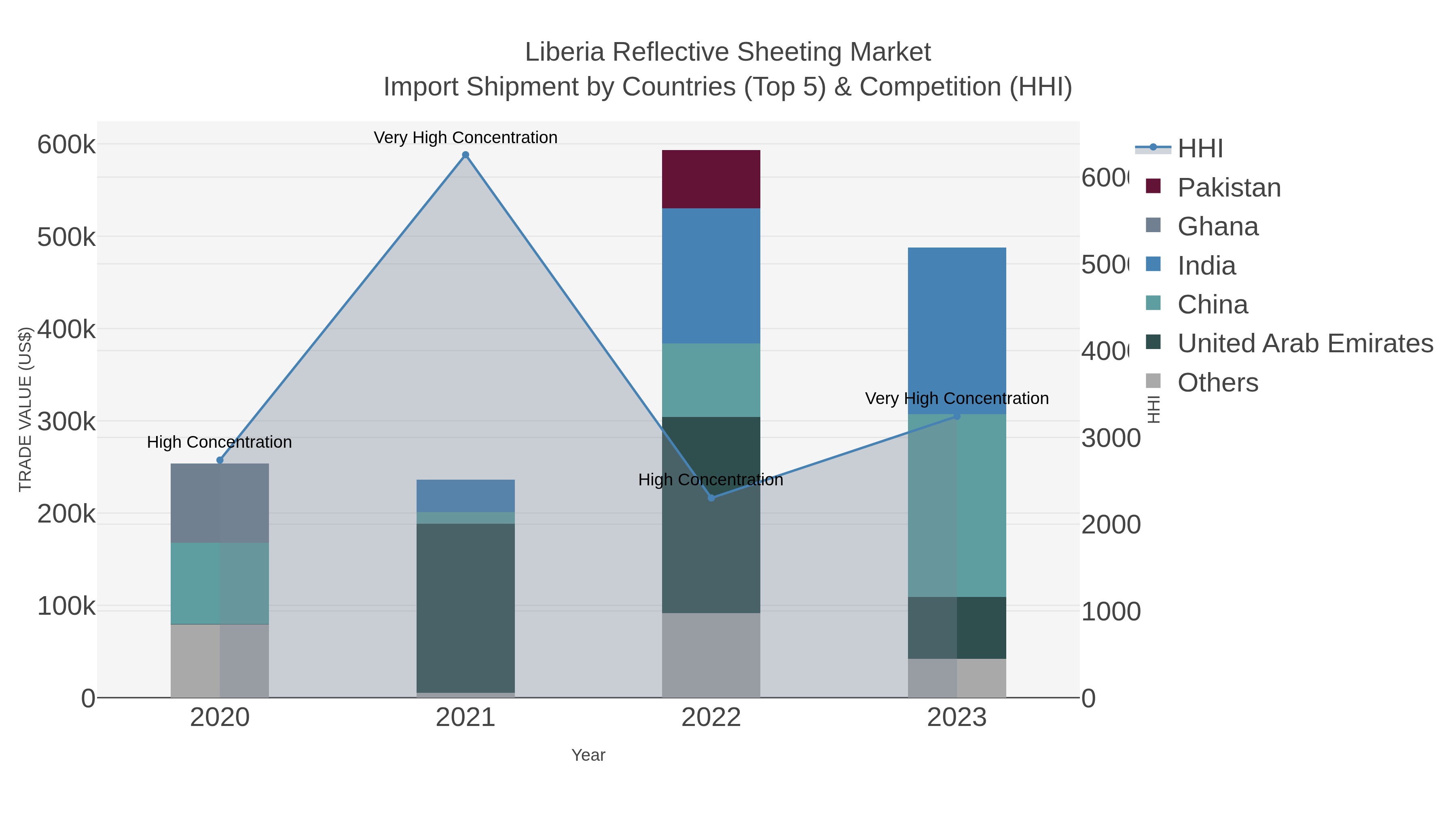Click the chart title Liberia Reflective Sheeting Market
This screenshot has height=819, width=1456.
tap(728, 52)
